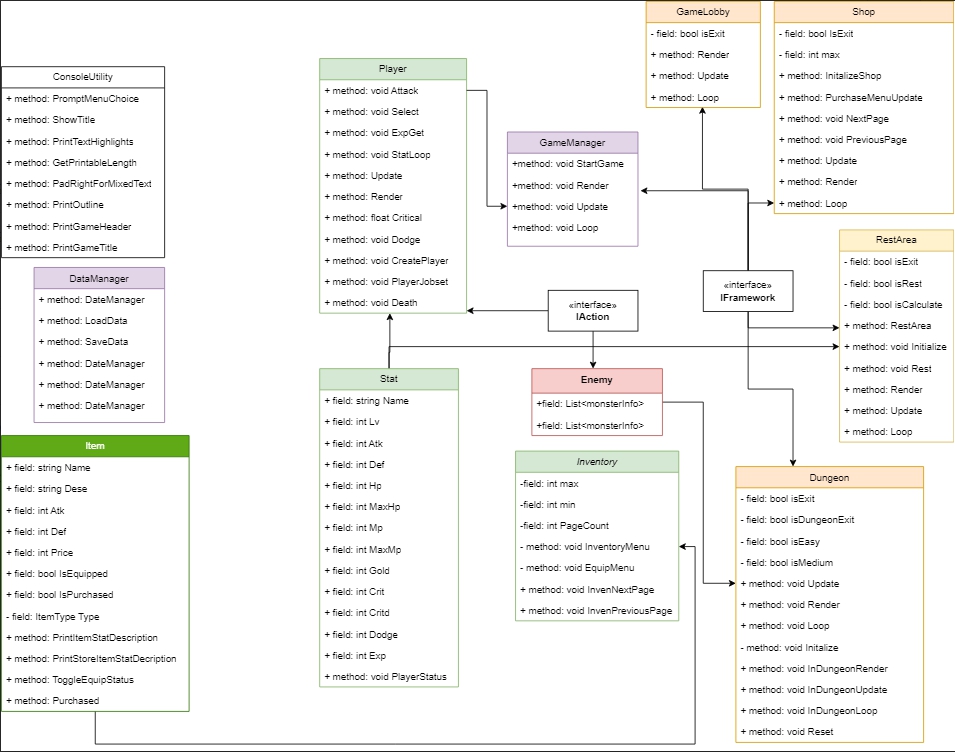Click the void InvenPreviousPage method row

(597, 611)
